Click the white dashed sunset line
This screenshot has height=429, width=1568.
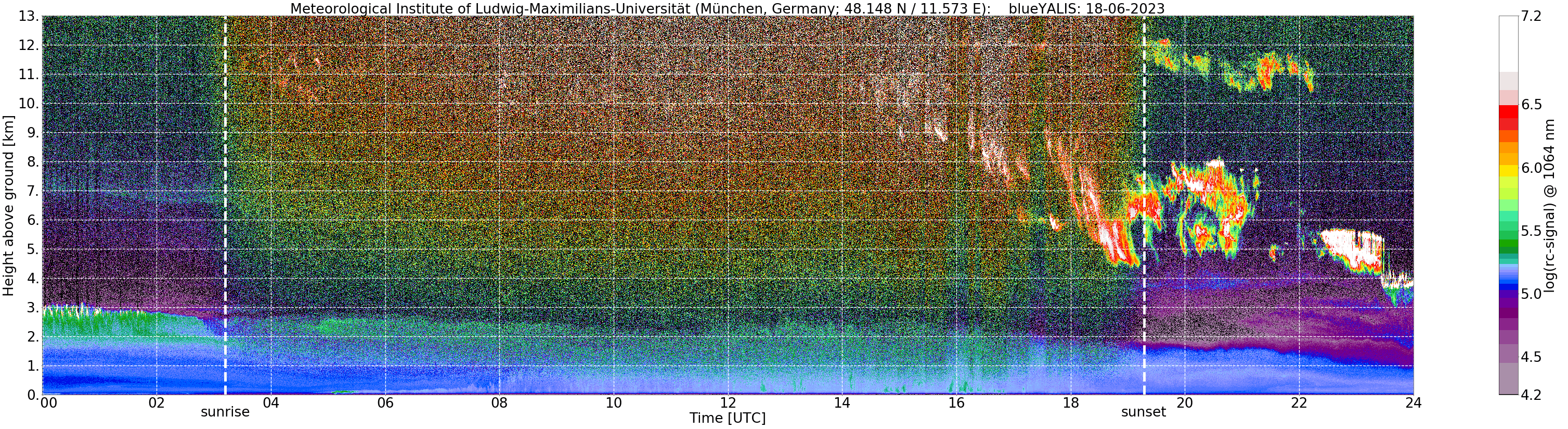(1144, 205)
